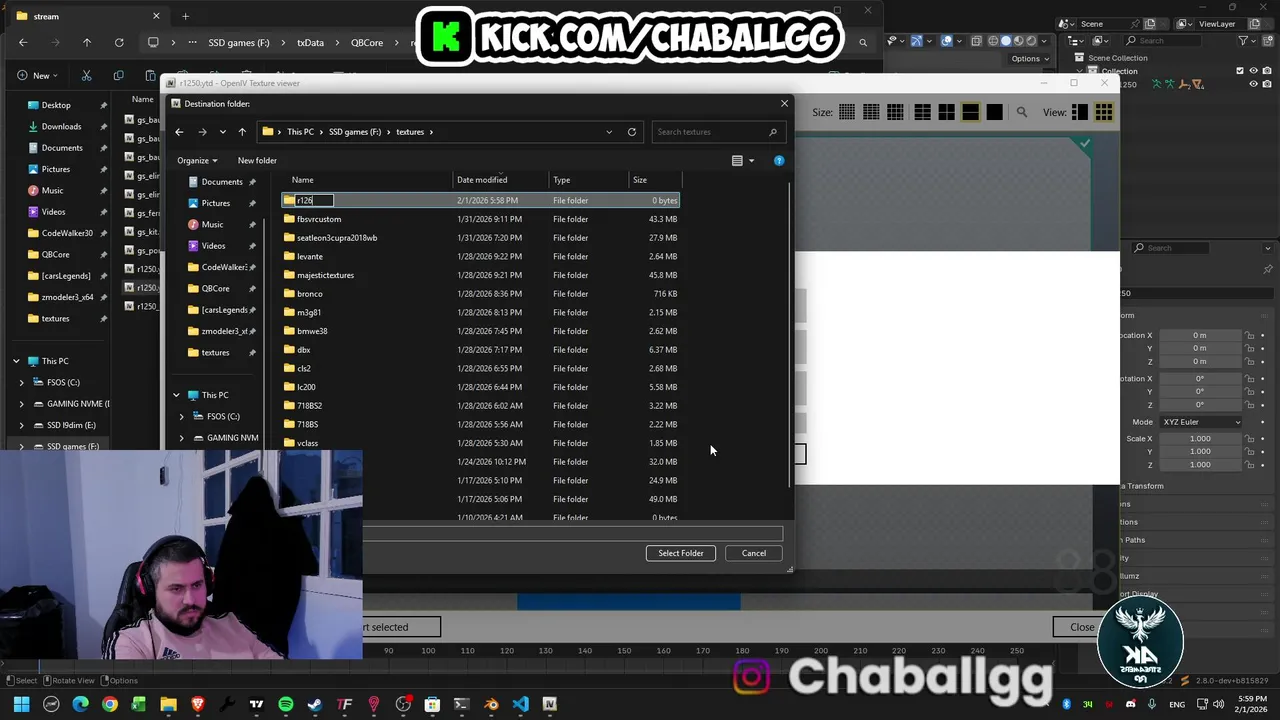The width and height of the screenshot is (1280, 720).
Task: Click the Windows Start button
Action: point(22,704)
